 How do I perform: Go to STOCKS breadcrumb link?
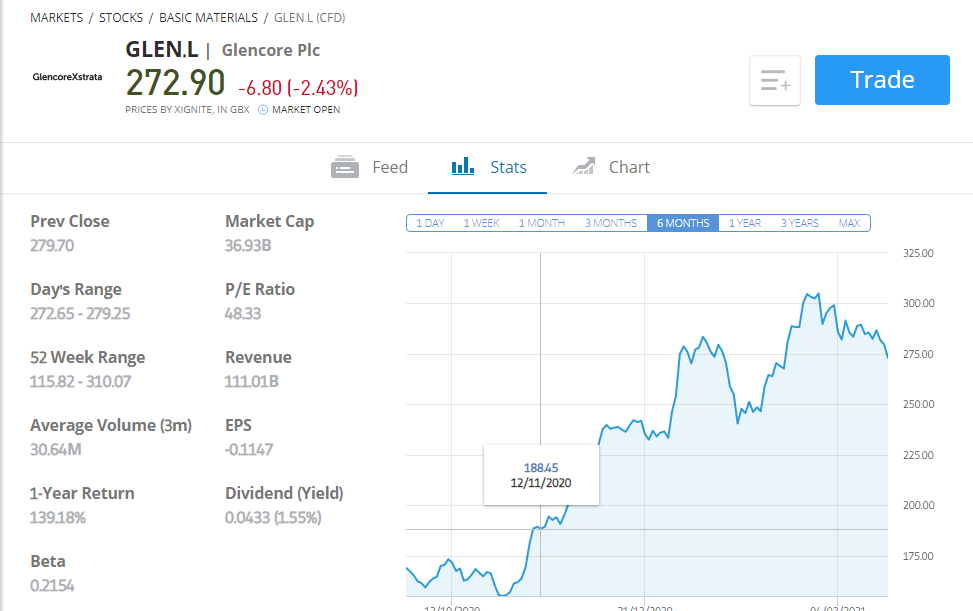(121, 18)
